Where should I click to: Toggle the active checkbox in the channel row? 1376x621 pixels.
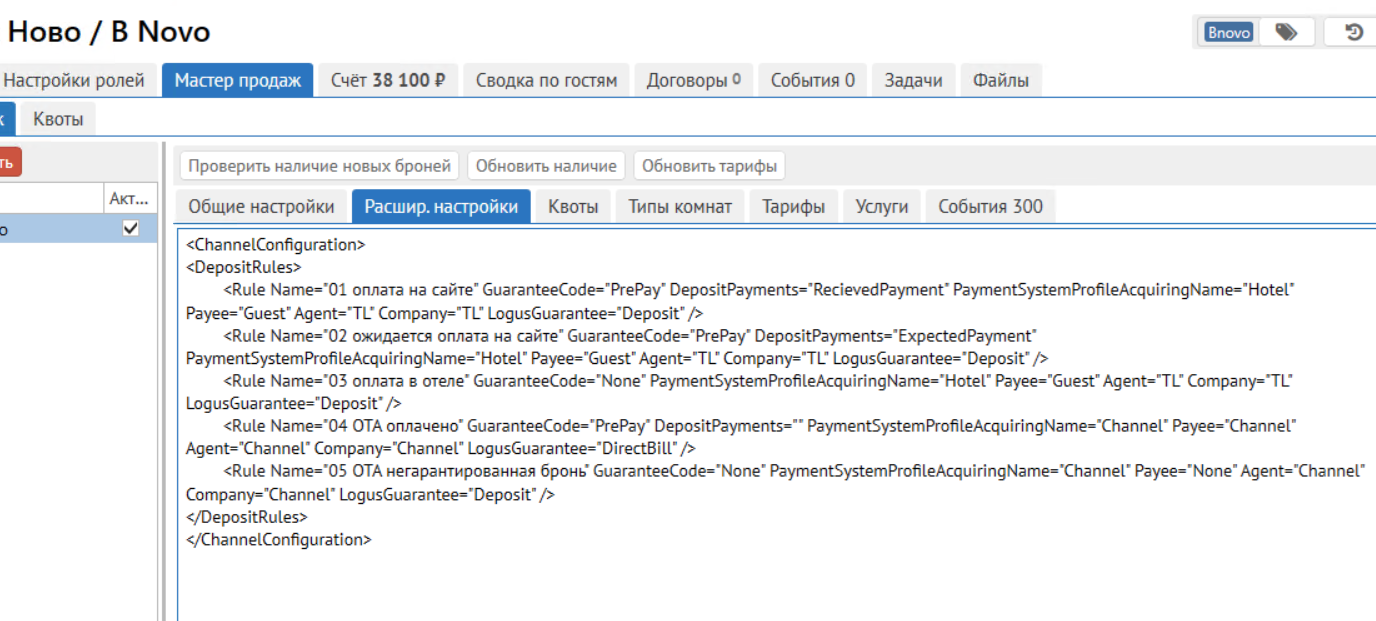(130, 229)
